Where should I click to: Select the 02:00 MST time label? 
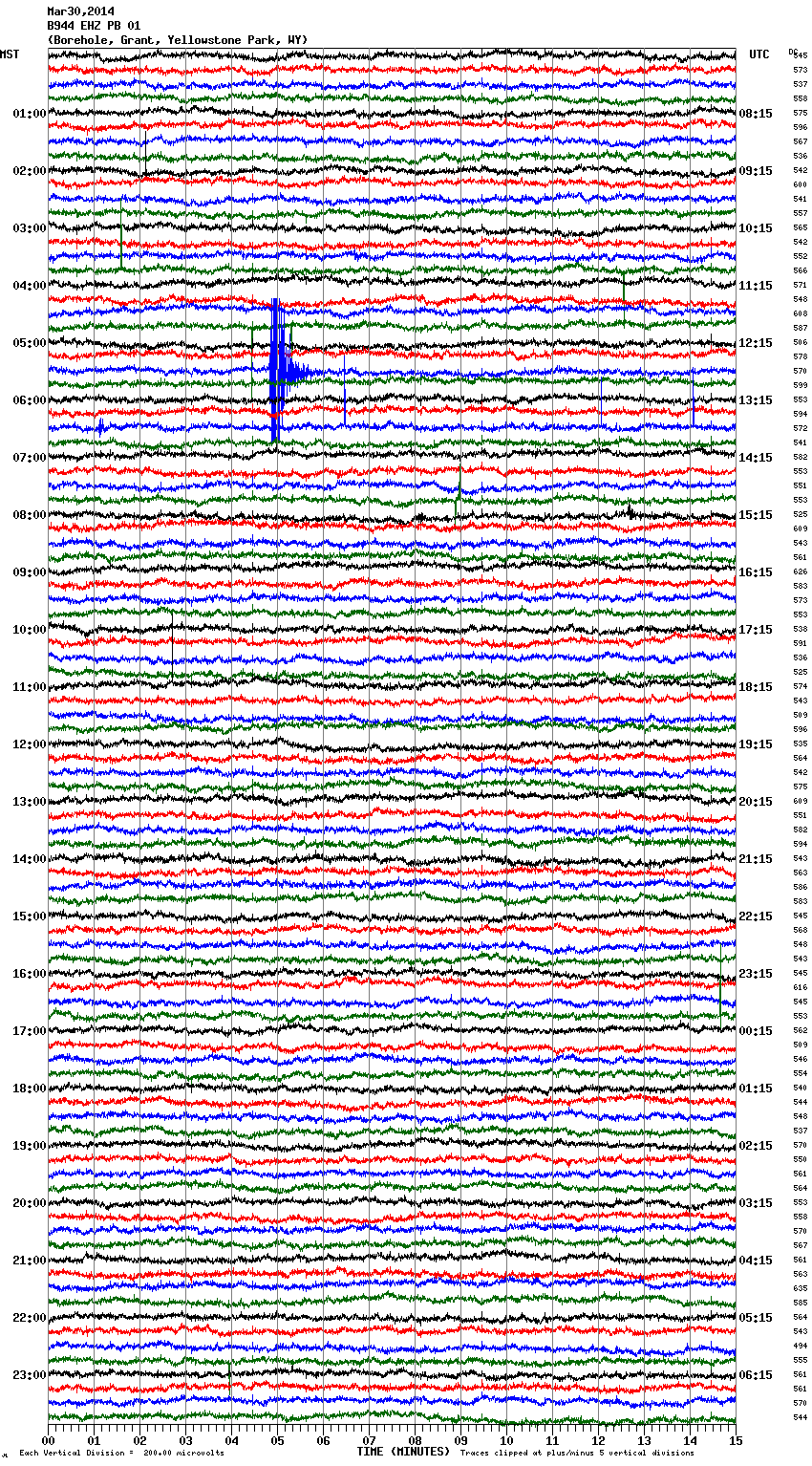pyautogui.click(x=30, y=171)
